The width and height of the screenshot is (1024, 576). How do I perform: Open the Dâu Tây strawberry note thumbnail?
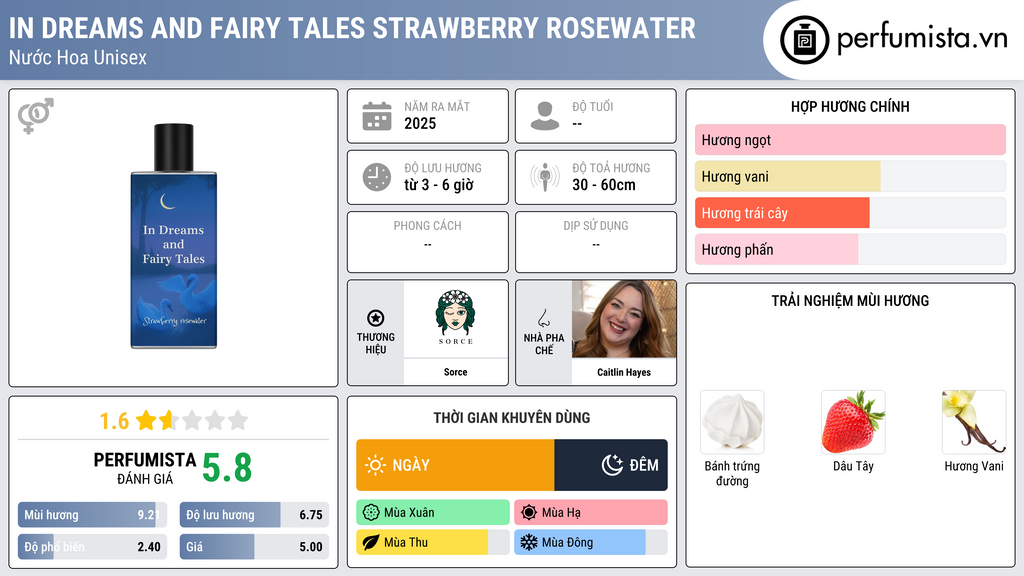pos(853,422)
